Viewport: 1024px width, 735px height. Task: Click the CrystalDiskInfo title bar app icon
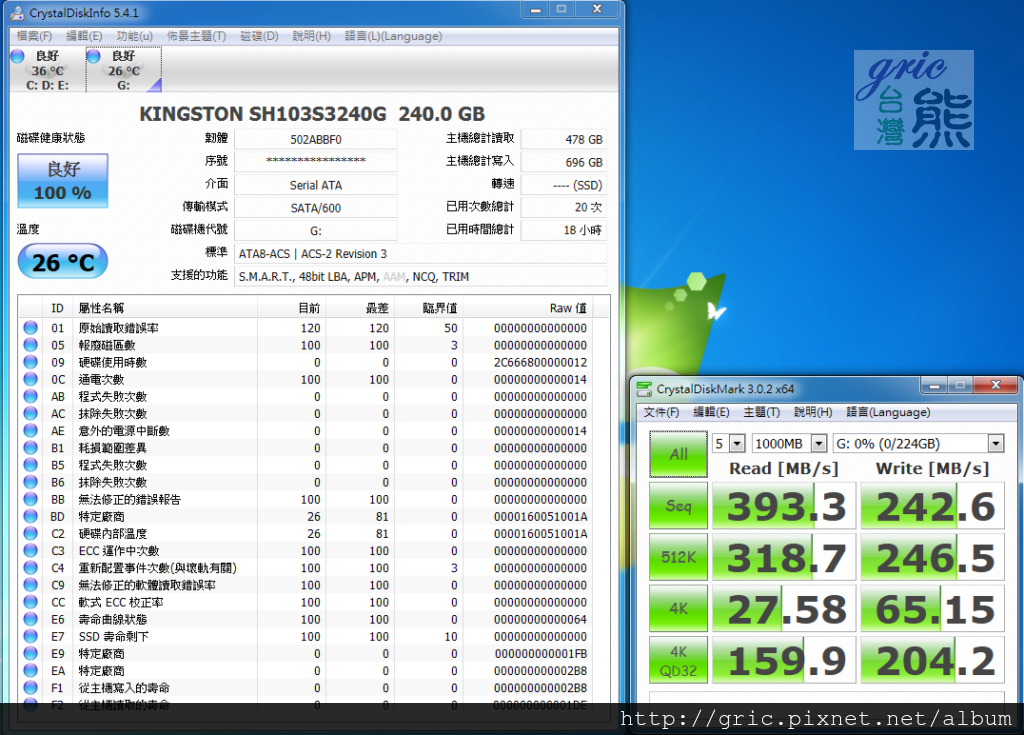(x=18, y=13)
